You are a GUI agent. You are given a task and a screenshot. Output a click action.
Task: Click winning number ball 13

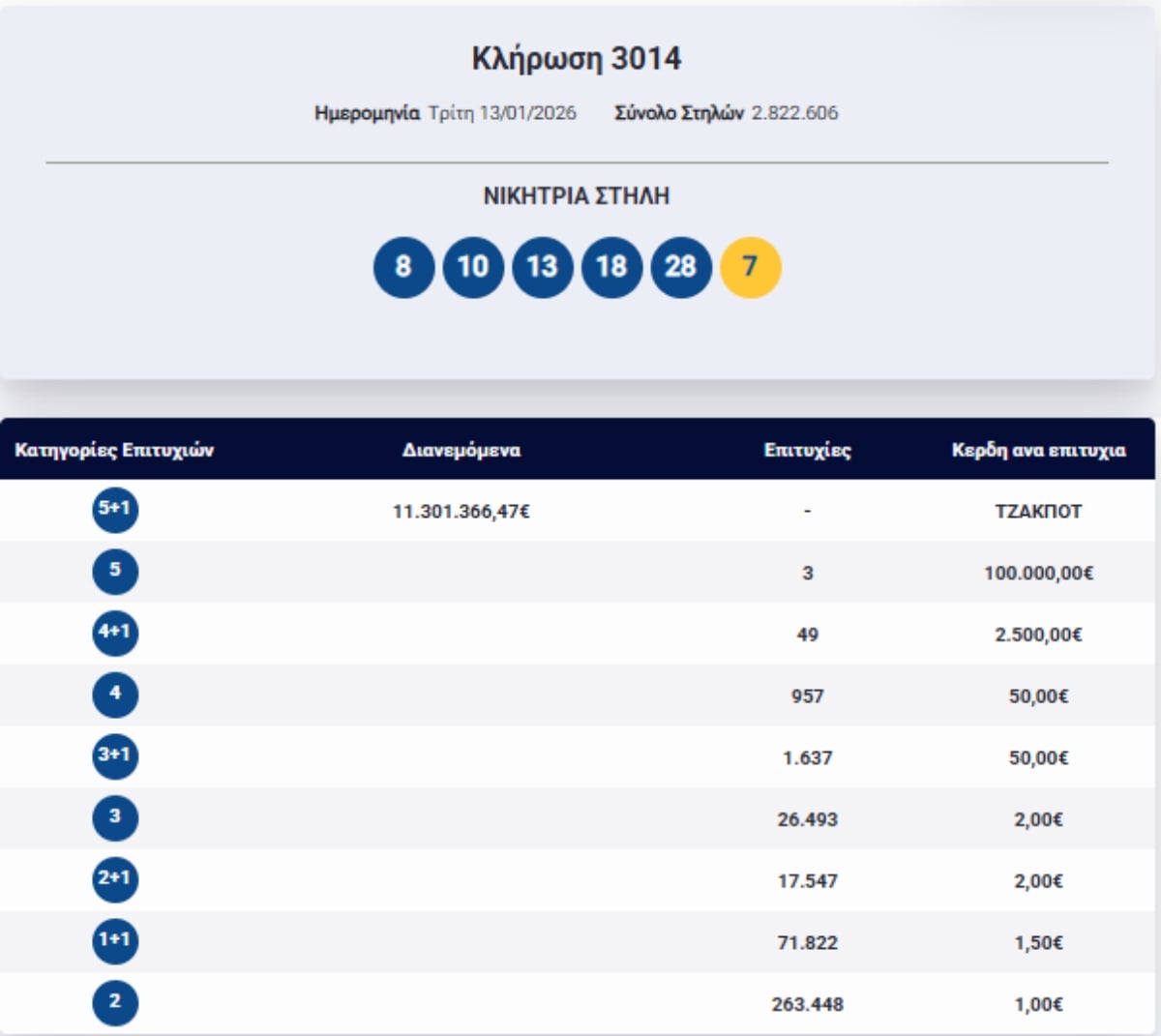click(542, 267)
